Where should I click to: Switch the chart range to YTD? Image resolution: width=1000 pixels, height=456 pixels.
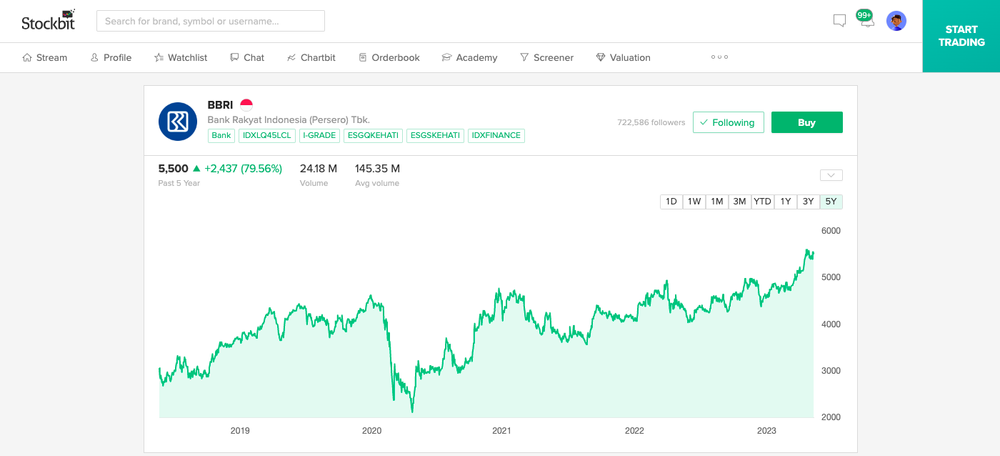click(x=762, y=202)
